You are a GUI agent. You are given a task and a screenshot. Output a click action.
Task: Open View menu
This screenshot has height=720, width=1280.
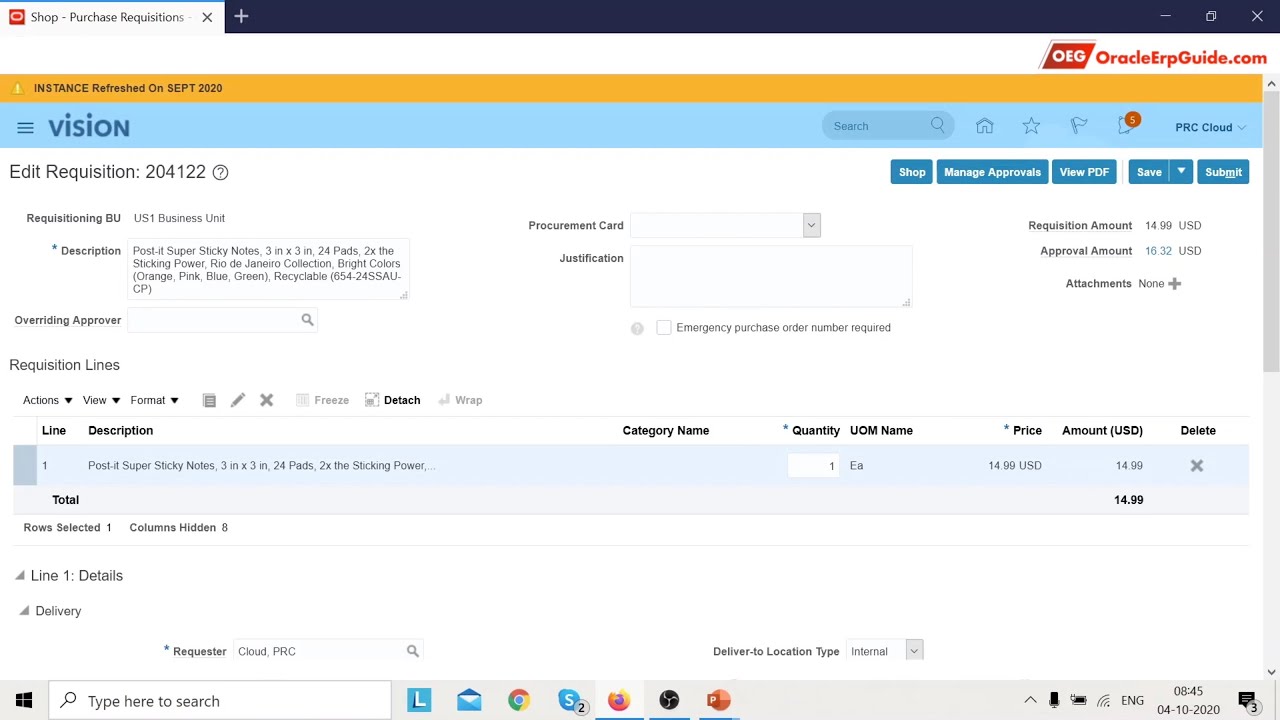[x=101, y=400]
